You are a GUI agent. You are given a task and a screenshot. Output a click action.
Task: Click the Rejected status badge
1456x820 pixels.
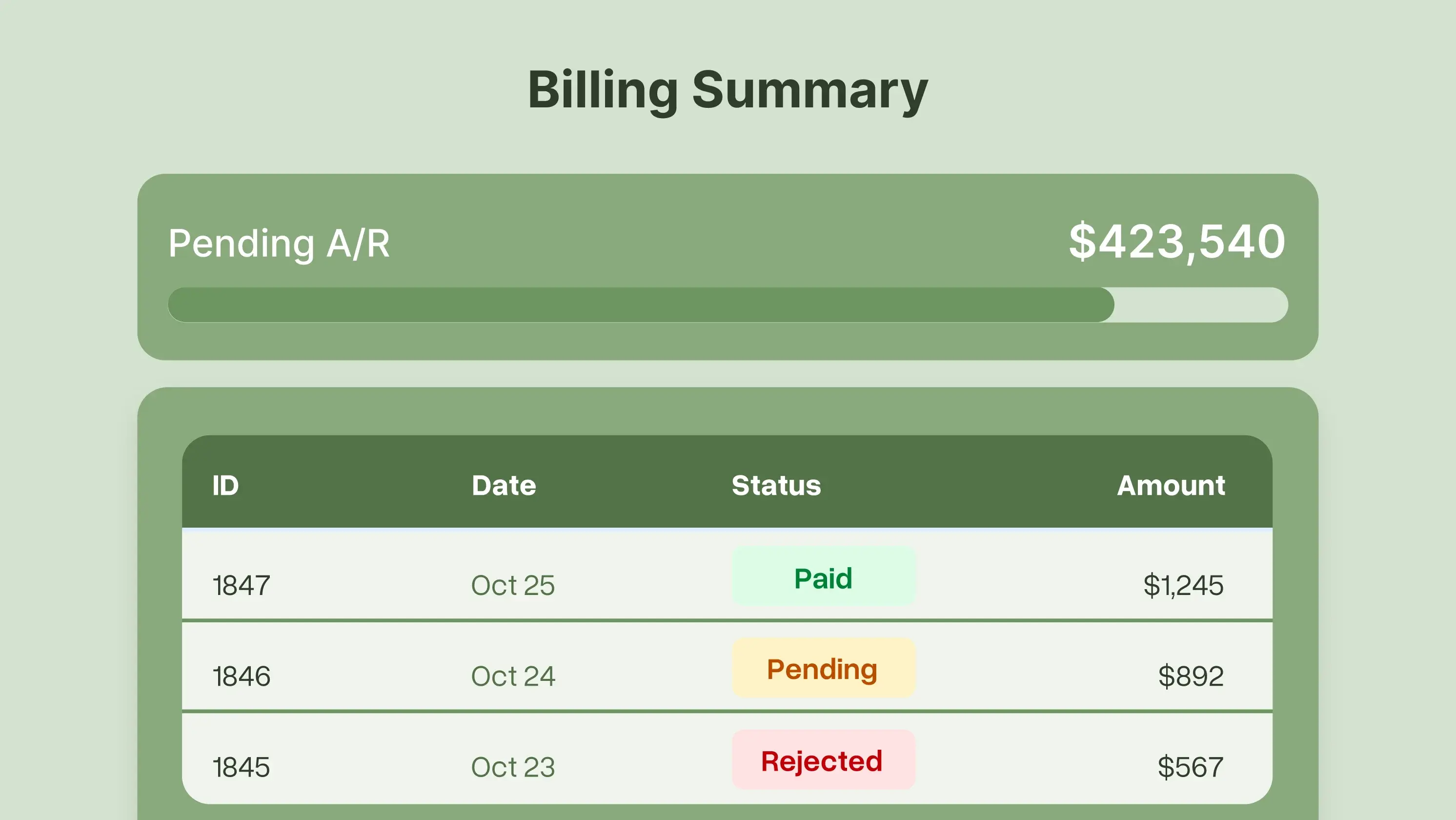coord(823,760)
